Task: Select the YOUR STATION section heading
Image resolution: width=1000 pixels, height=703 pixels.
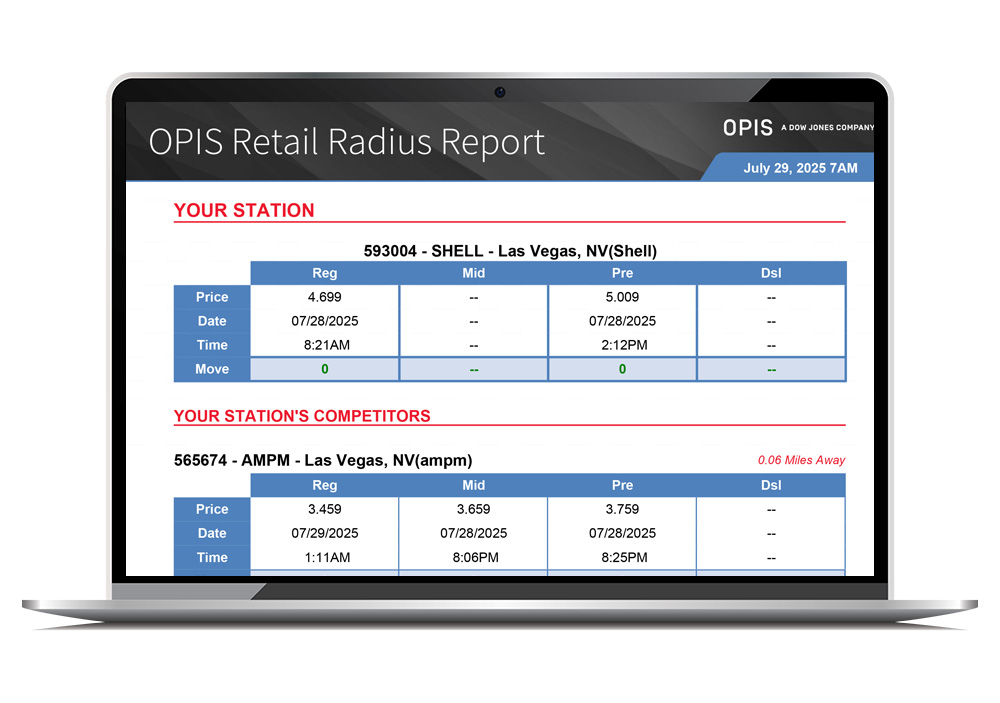Action: (244, 211)
